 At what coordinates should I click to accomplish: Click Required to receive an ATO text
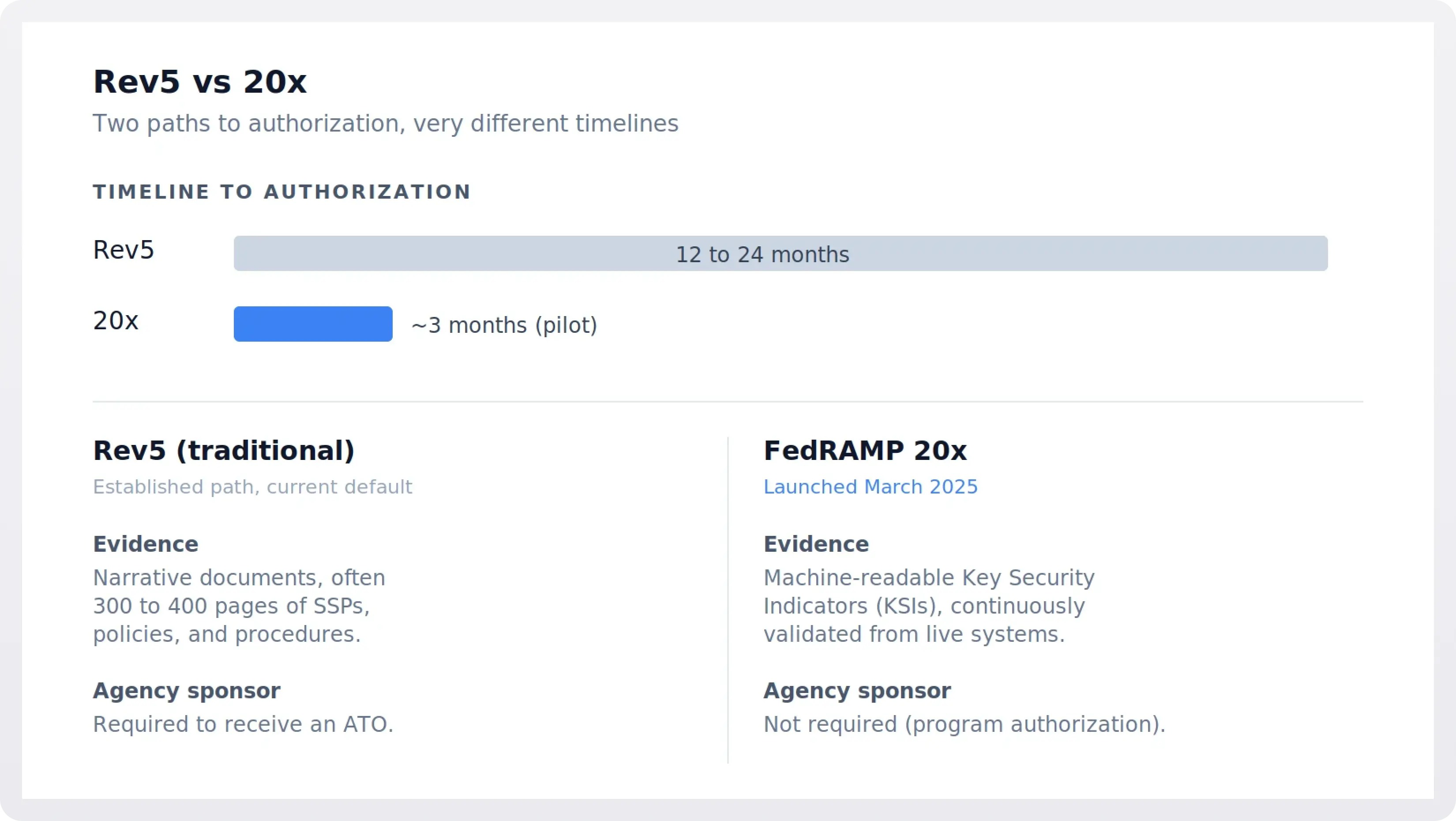243,724
